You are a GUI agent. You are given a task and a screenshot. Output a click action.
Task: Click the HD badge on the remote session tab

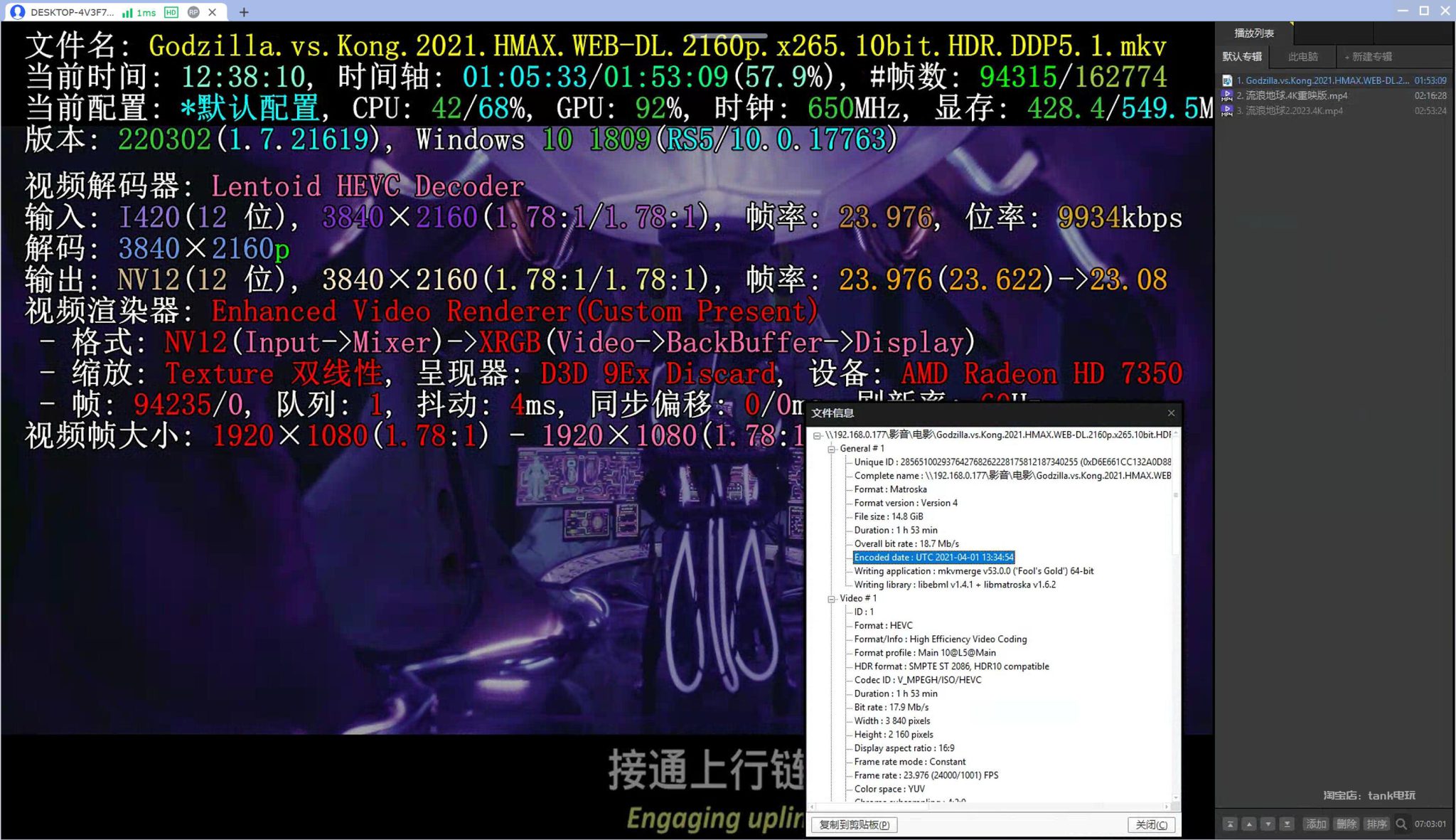pyautogui.click(x=171, y=12)
